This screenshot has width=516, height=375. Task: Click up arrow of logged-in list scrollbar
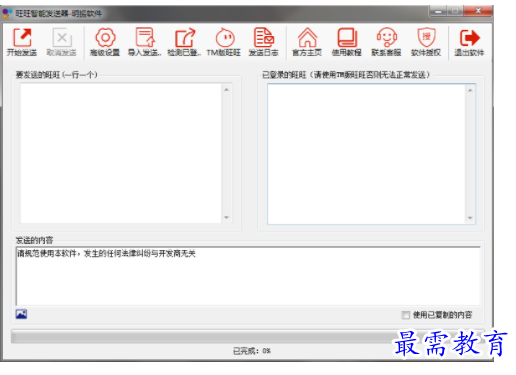tap(470, 90)
